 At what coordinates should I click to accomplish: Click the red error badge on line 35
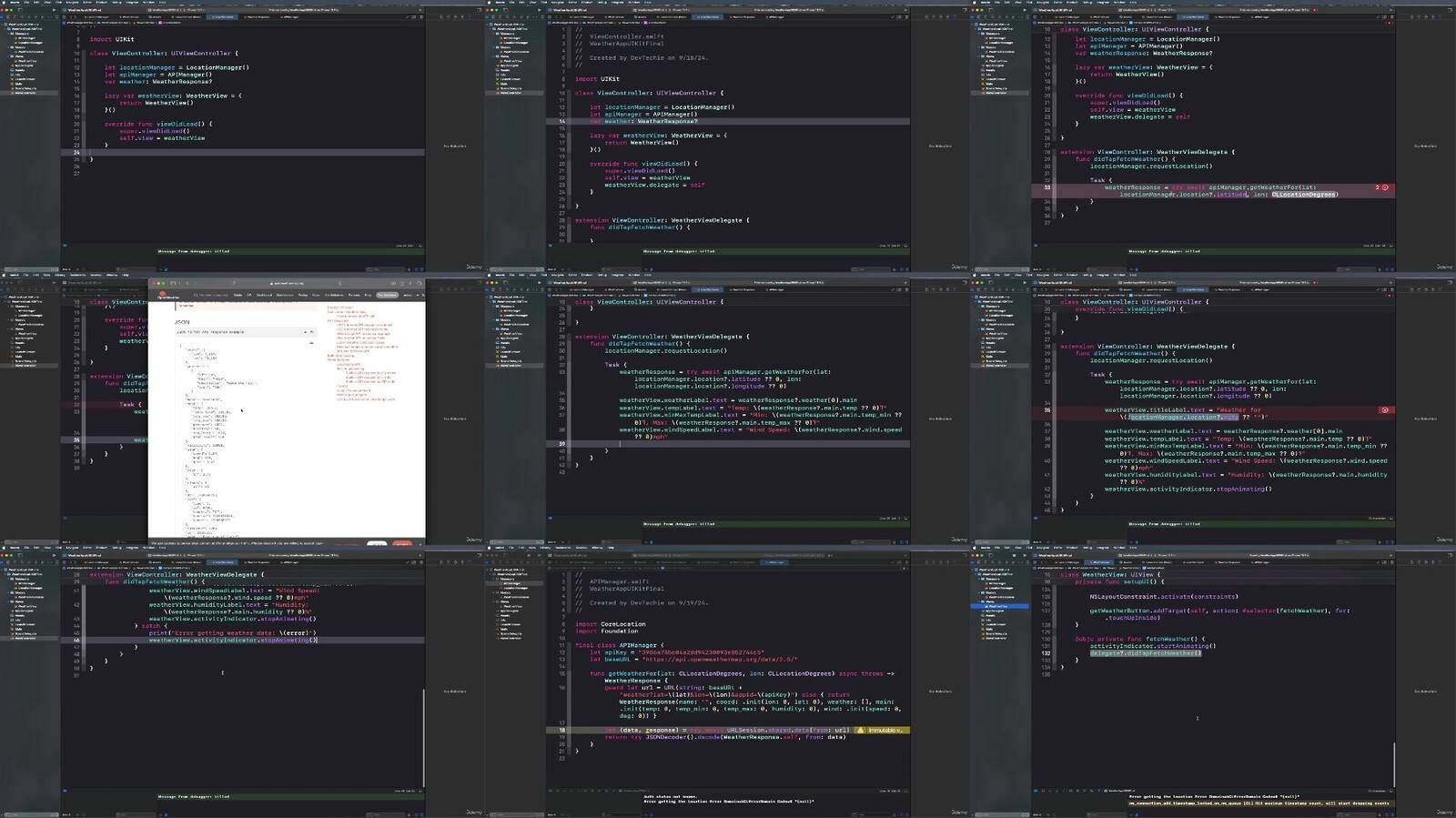click(x=1385, y=410)
